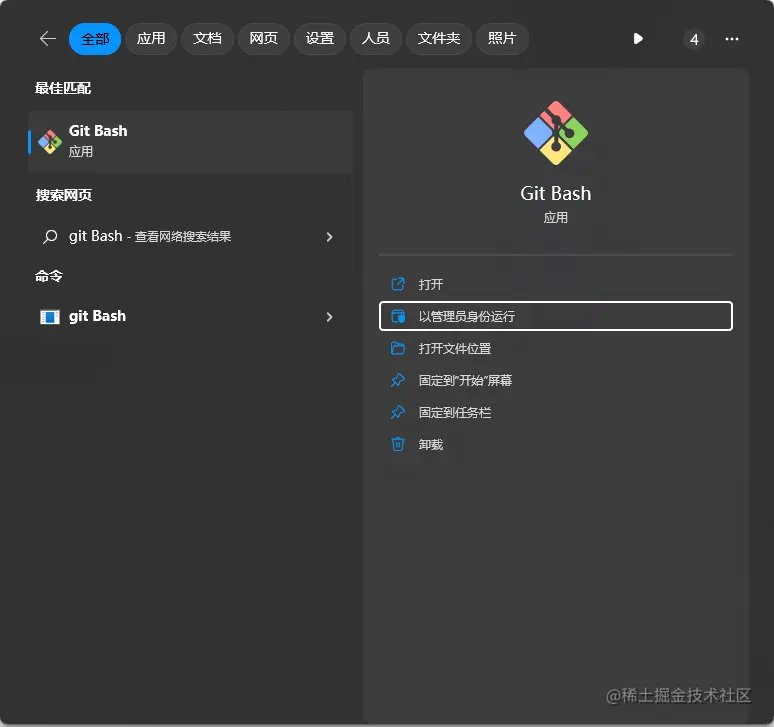Expand the chevron for git Bash web search
This screenshot has height=727, width=774.
point(329,237)
